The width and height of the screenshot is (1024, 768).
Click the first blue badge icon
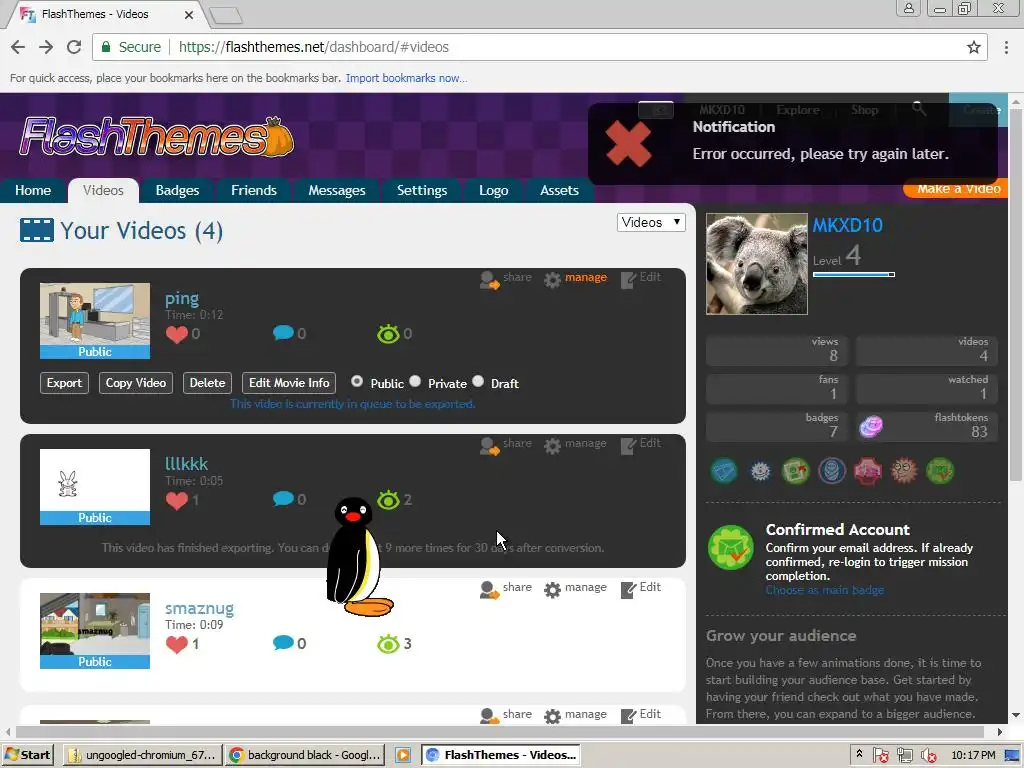pyautogui.click(x=724, y=470)
